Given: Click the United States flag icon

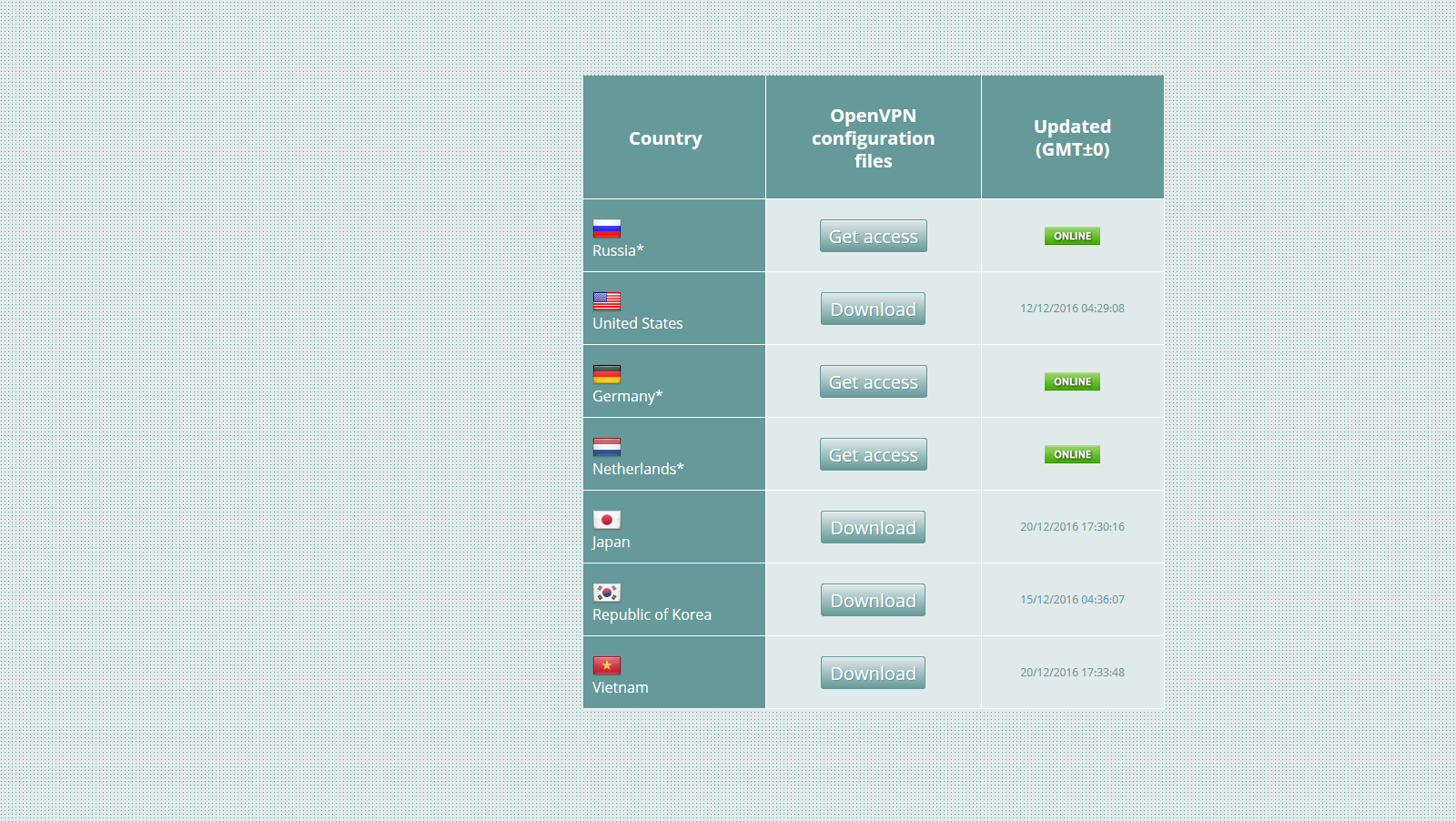Looking at the screenshot, I should click(x=607, y=301).
